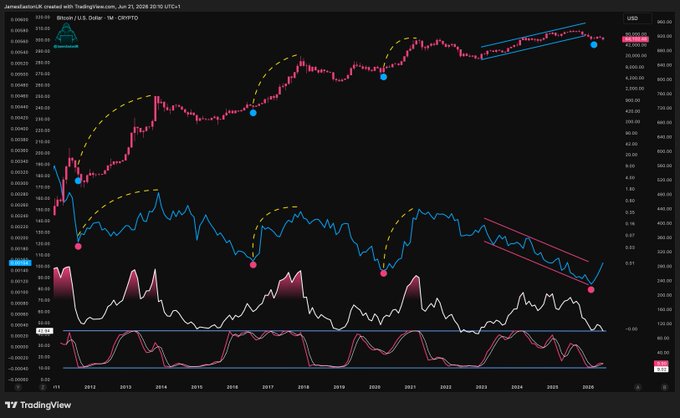Select the pink current price label on the right axis
Image resolution: width=680 pixels, height=418 pixels.
[635, 39]
